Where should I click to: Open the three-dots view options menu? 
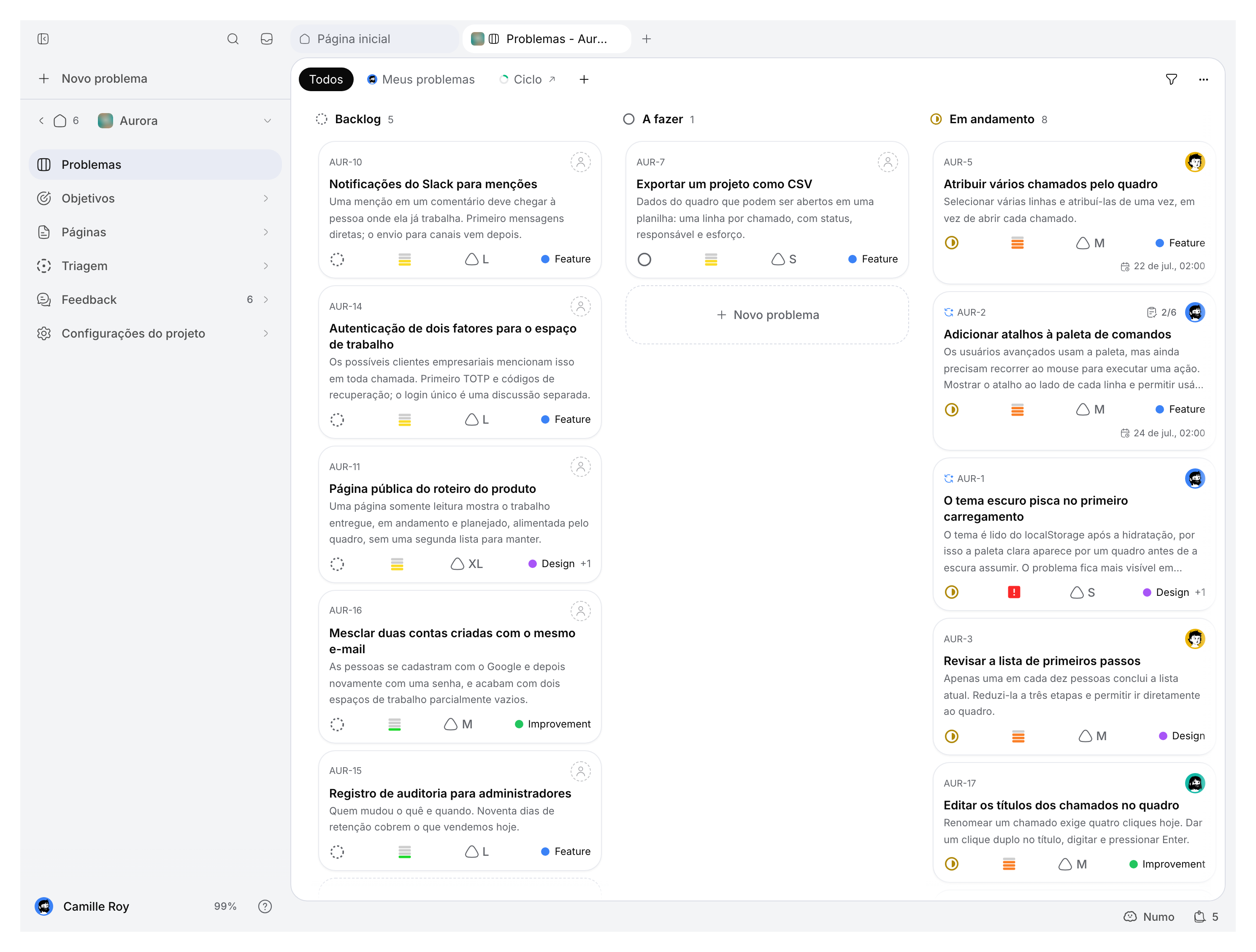coord(1203,79)
